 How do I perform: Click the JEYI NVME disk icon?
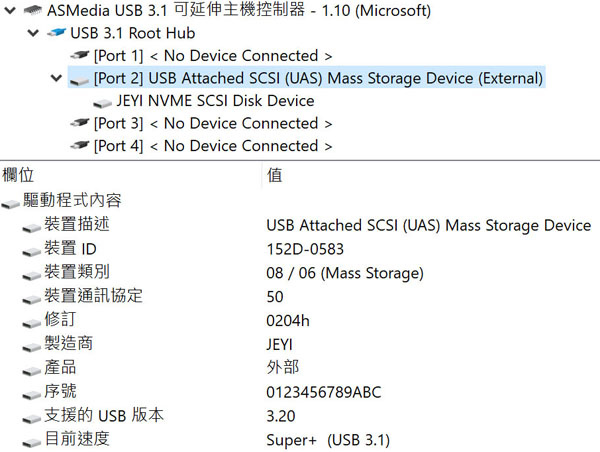coord(103,103)
